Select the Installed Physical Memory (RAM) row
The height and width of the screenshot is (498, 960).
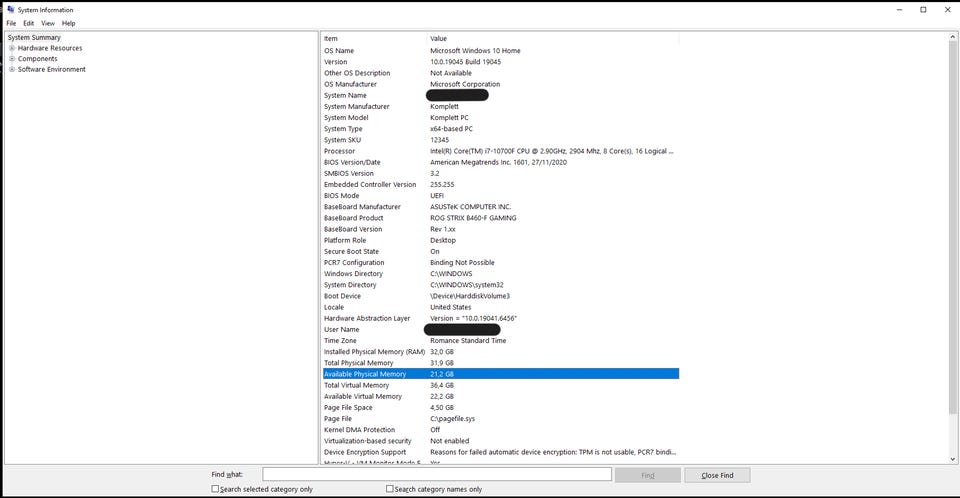pyautogui.click(x=501, y=352)
